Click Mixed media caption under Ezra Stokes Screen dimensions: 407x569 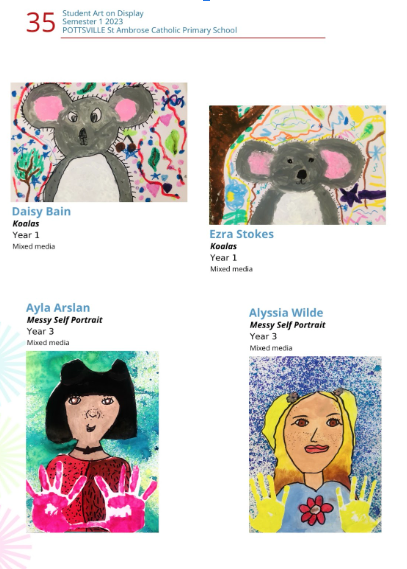coord(231,269)
